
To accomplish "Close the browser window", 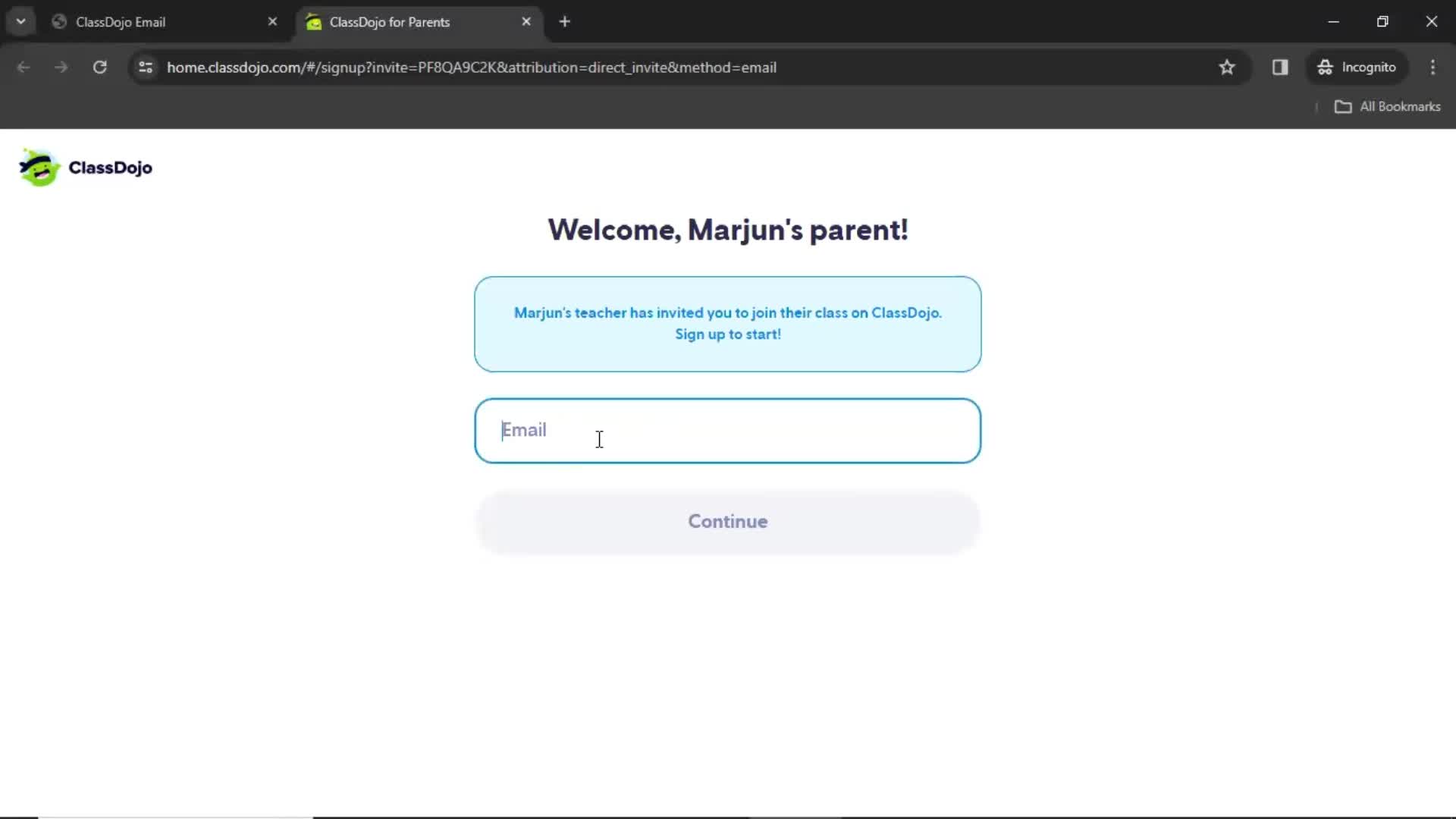I will pyautogui.click(x=1431, y=22).
